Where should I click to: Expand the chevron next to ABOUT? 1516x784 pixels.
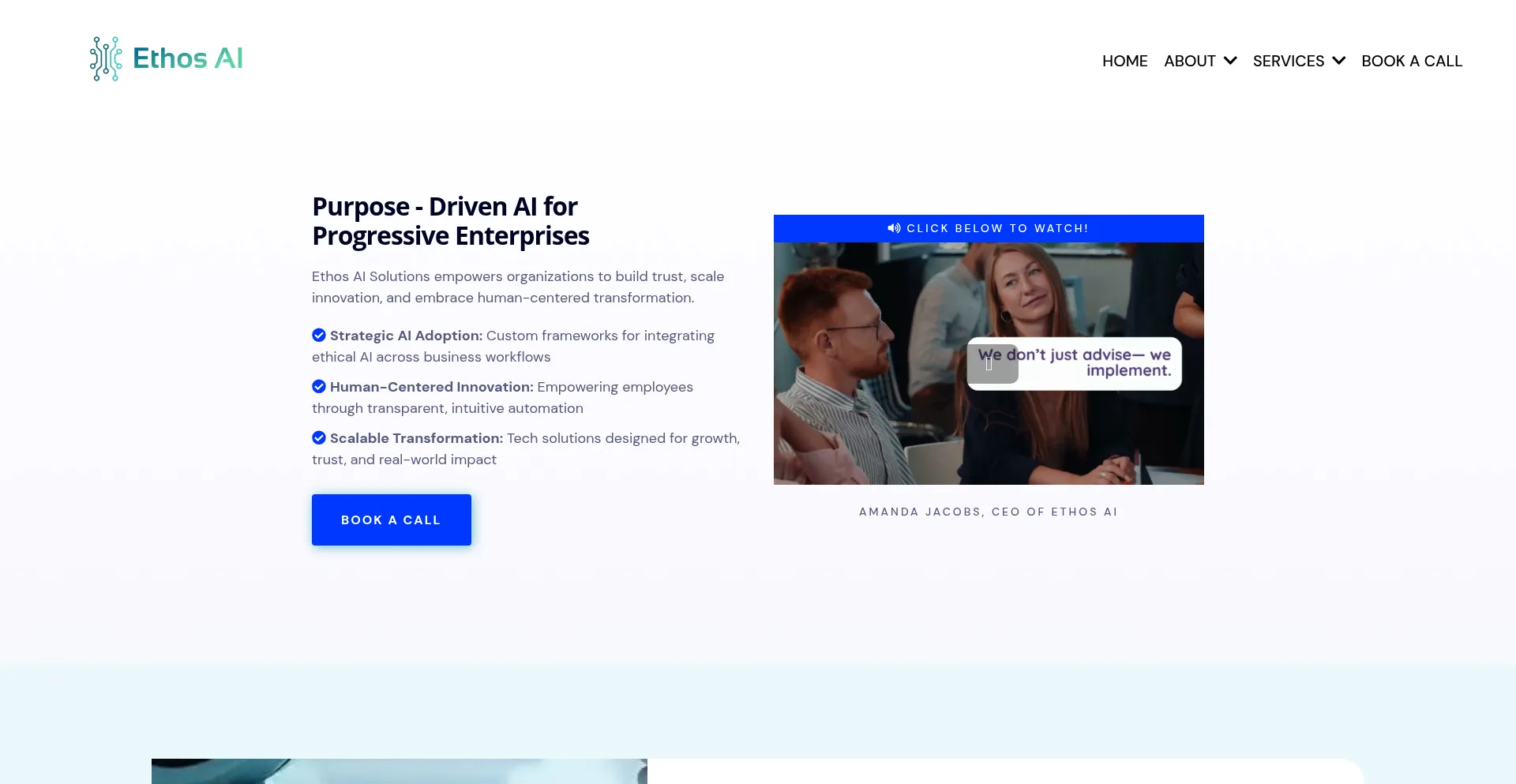pyautogui.click(x=1230, y=61)
